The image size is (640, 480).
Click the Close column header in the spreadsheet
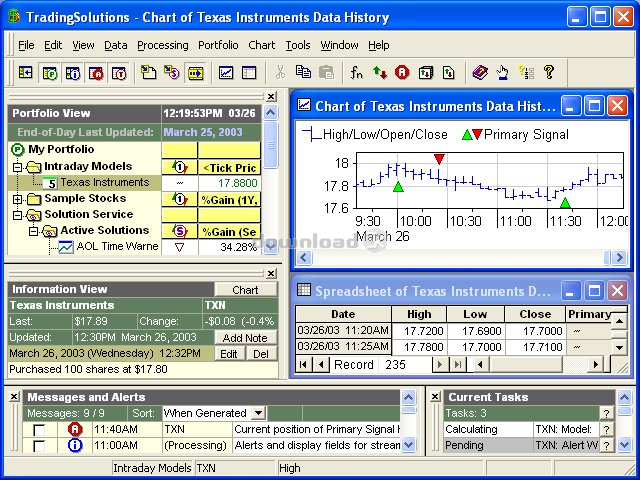(x=535, y=314)
